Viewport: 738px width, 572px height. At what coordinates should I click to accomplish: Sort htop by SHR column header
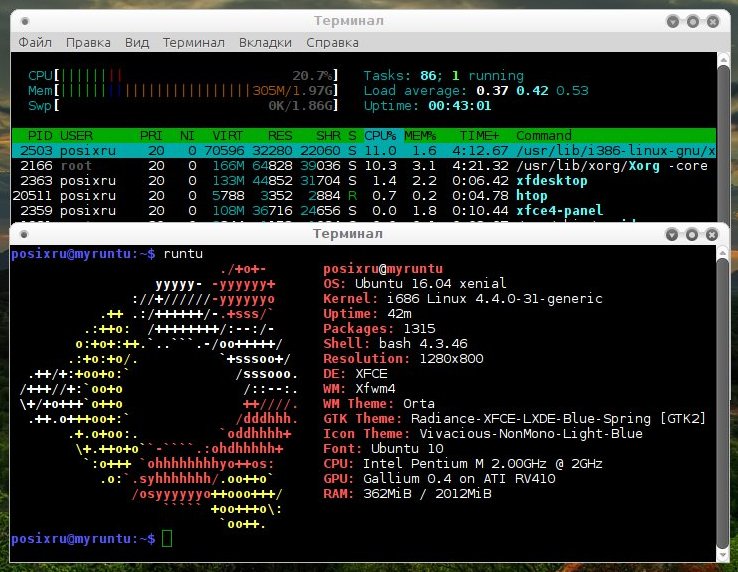pos(328,136)
